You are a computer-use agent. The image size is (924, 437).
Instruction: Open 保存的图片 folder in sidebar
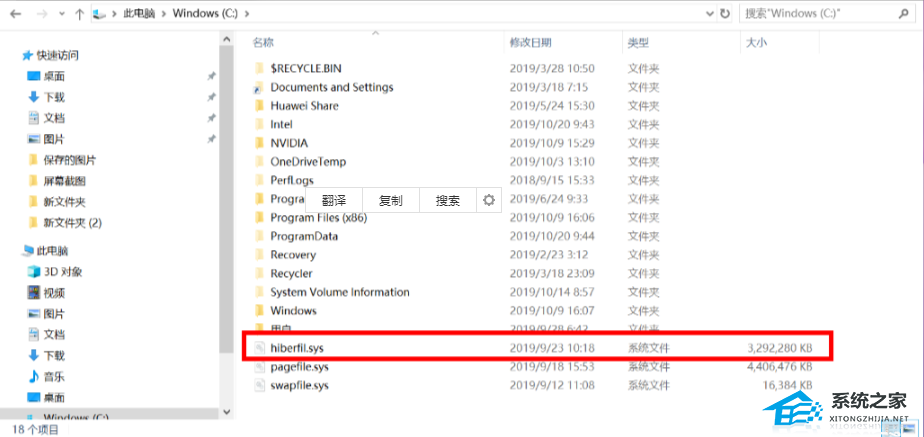click(x=70, y=160)
